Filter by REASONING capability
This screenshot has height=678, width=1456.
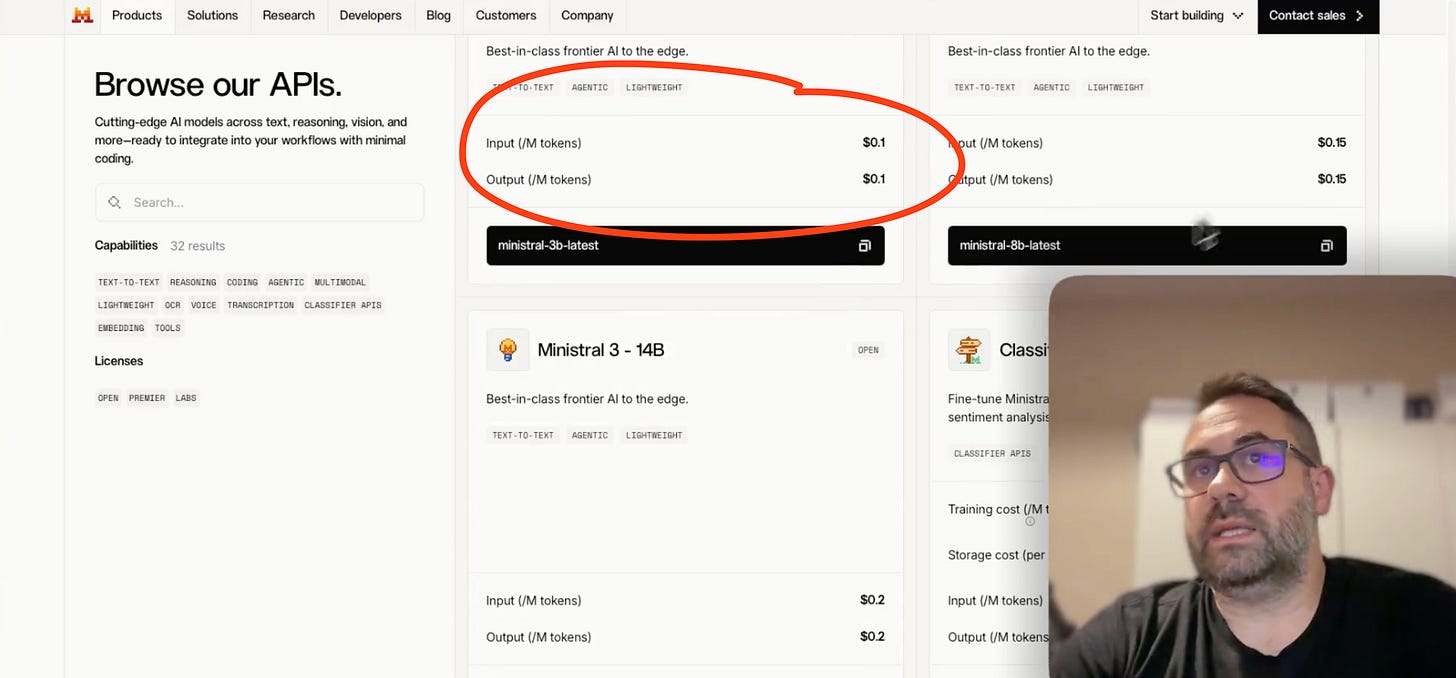(x=193, y=282)
